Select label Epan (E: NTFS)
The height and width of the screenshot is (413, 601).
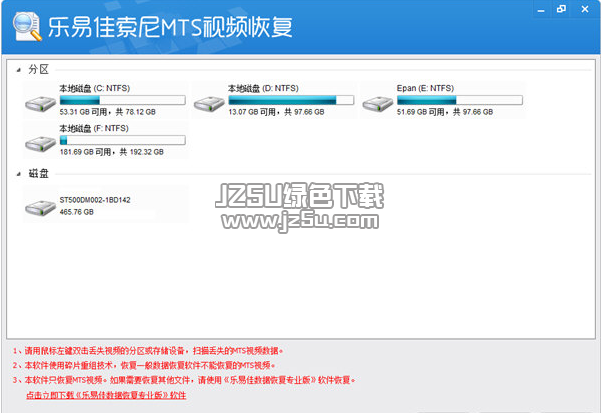[x=425, y=88]
